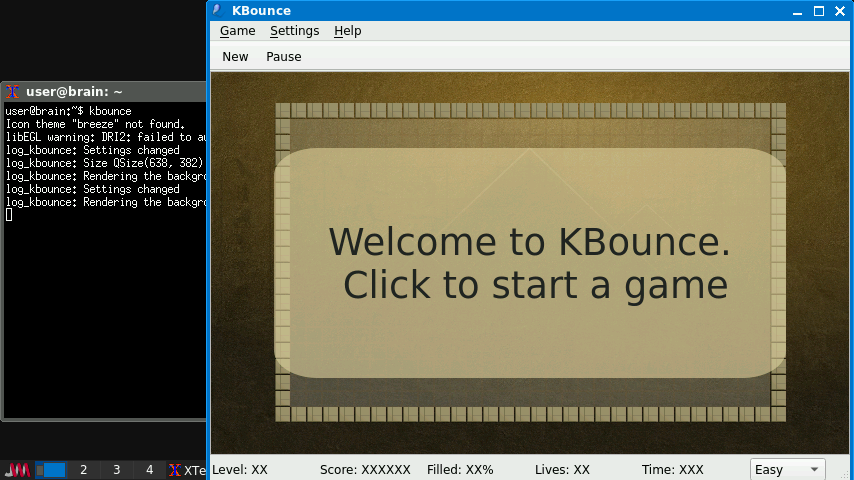Switch to the active workspace 1 in pager
The image size is (854, 480).
(51, 470)
